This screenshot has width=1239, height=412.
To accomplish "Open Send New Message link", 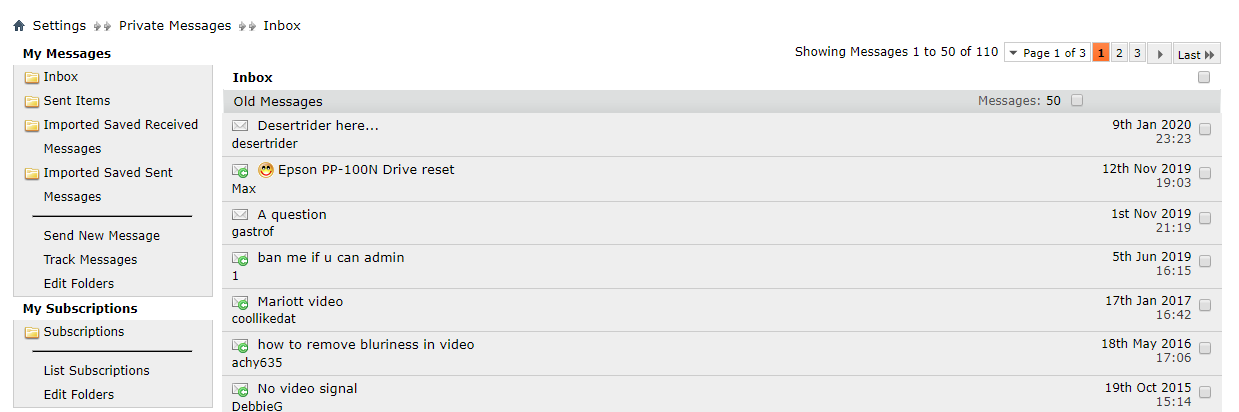I will (x=102, y=236).
